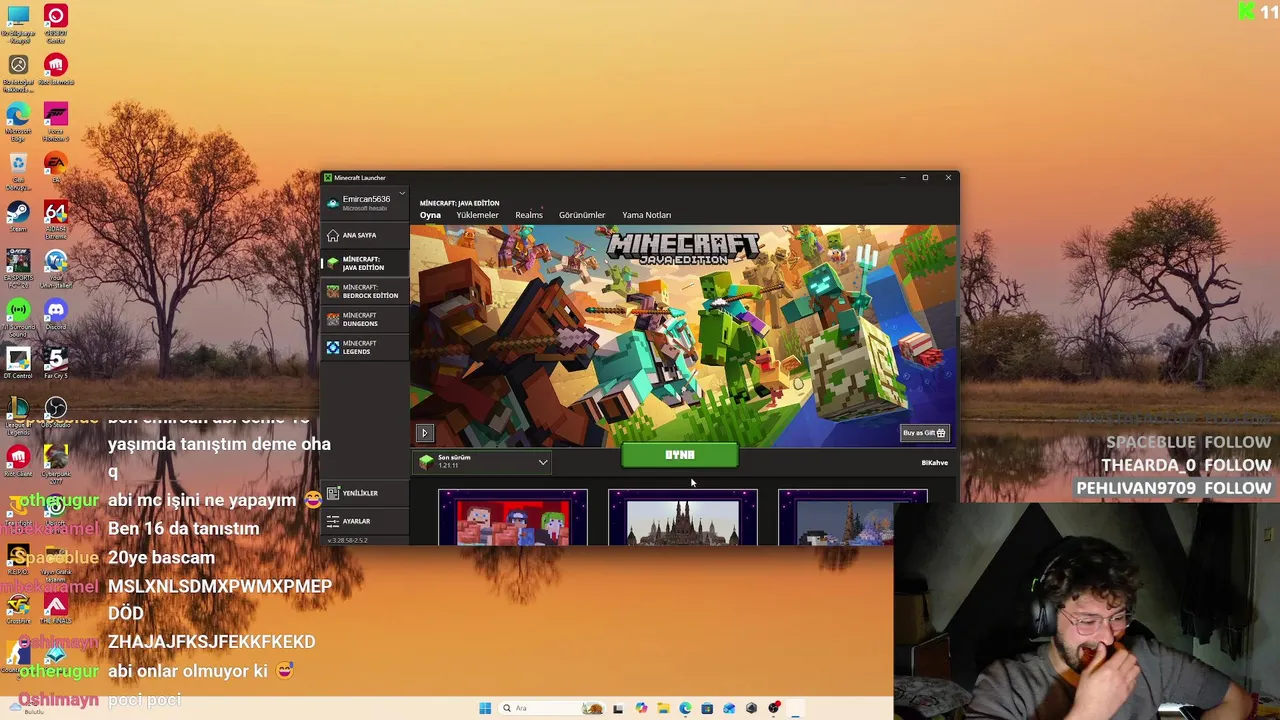Open the DT Control desktop shortcut
The width and height of the screenshot is (1280, 720).
tap(17, 364)
